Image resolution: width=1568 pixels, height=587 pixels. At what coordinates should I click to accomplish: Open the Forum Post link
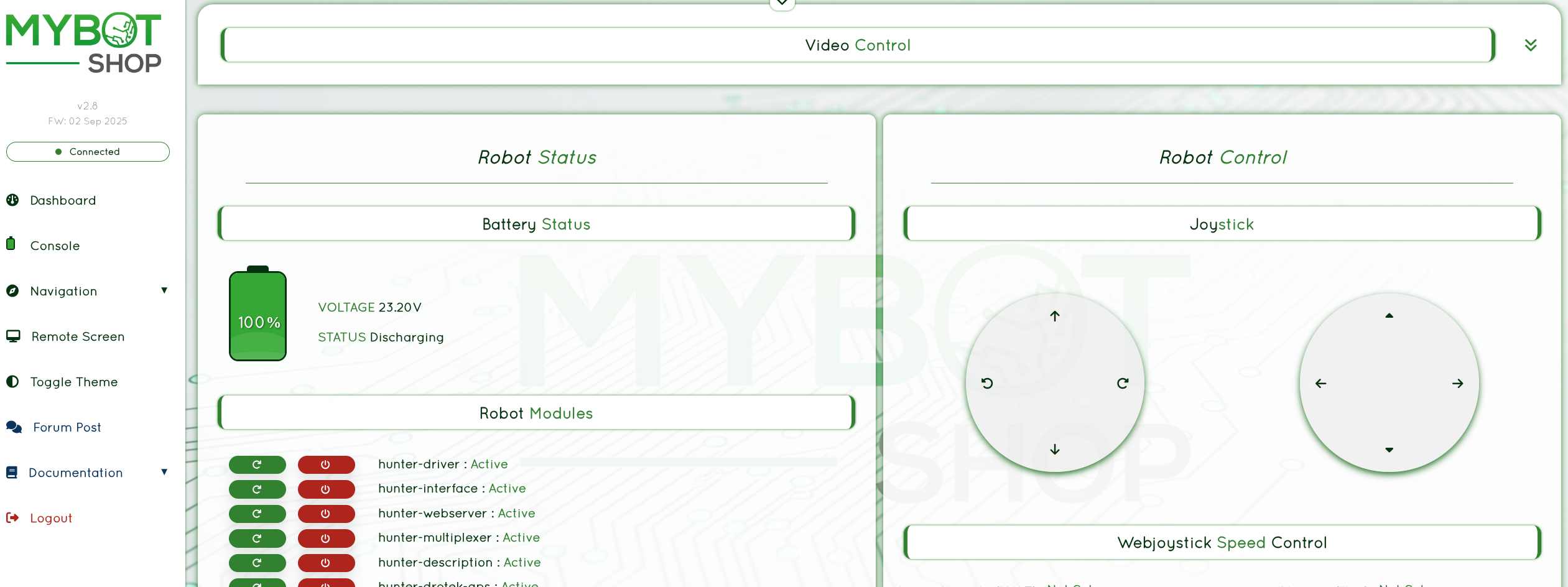coord(67,427)
